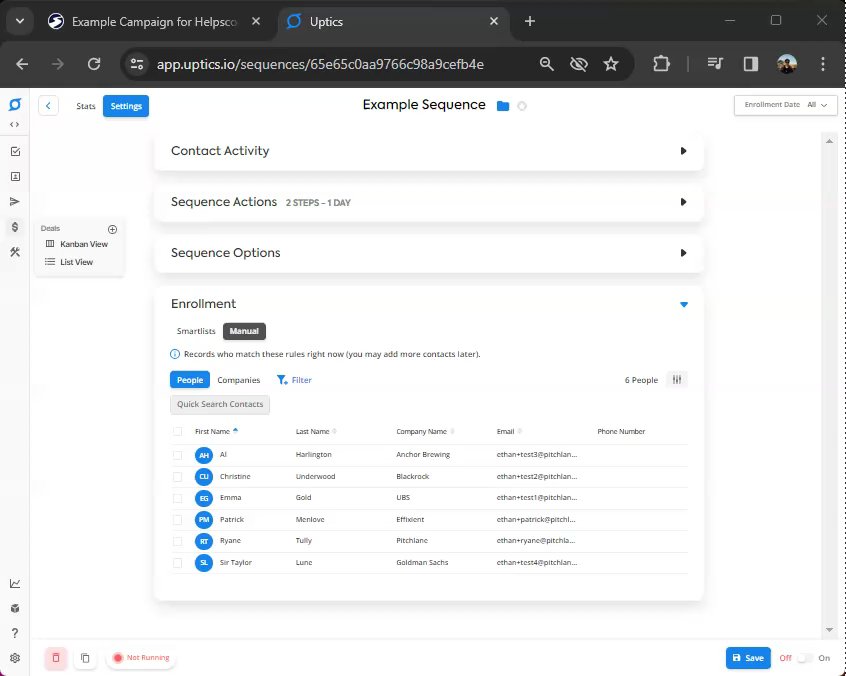
Task: Check the box for Ryane Tully
Action: pyautogui.click(x=178, y=541)
